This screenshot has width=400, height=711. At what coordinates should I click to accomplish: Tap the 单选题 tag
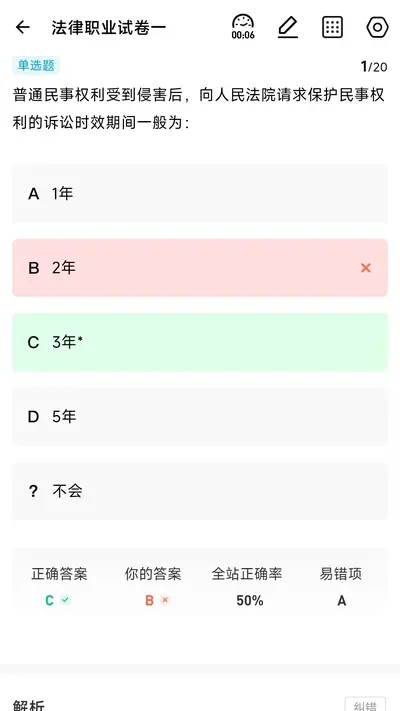(x=36, y=66)
